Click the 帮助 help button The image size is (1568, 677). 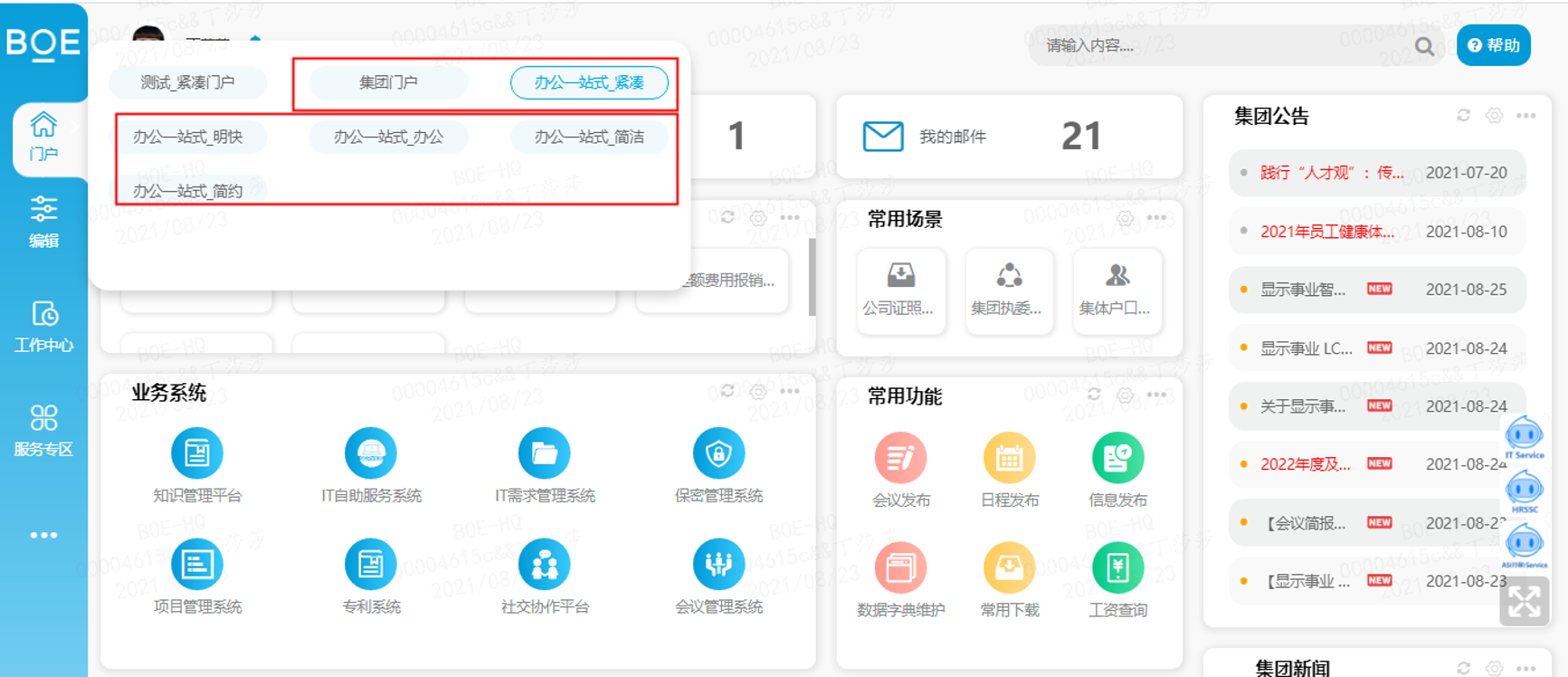pyautogui.click(x=1493, y=45)
